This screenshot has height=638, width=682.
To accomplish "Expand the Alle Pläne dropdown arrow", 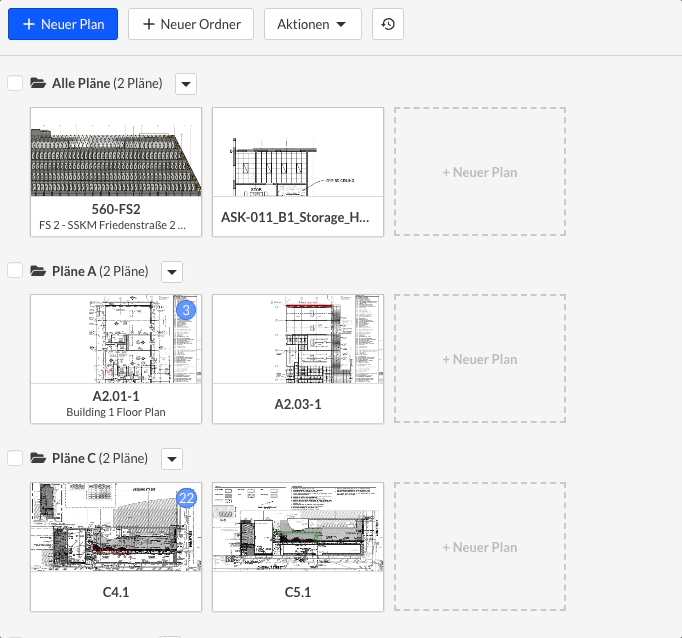I will coord(186,84).
